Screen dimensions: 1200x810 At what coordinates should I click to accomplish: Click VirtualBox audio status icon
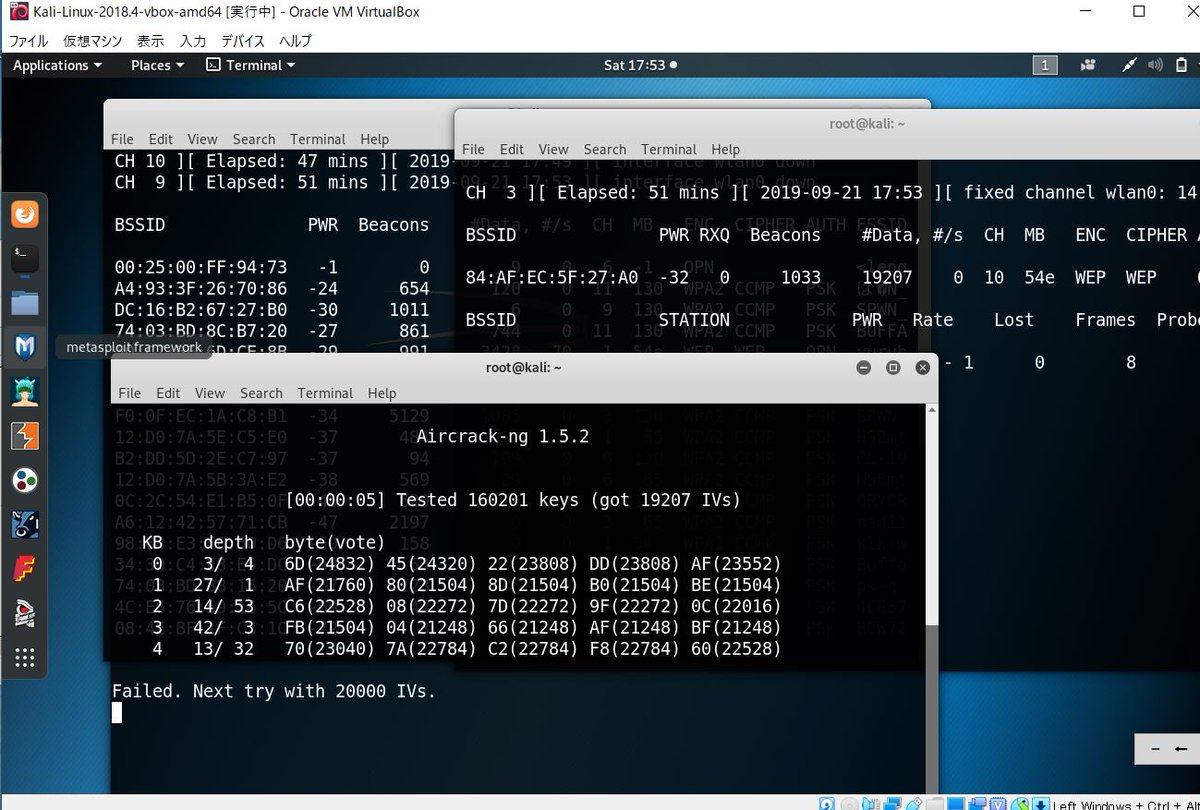(871, 803)
